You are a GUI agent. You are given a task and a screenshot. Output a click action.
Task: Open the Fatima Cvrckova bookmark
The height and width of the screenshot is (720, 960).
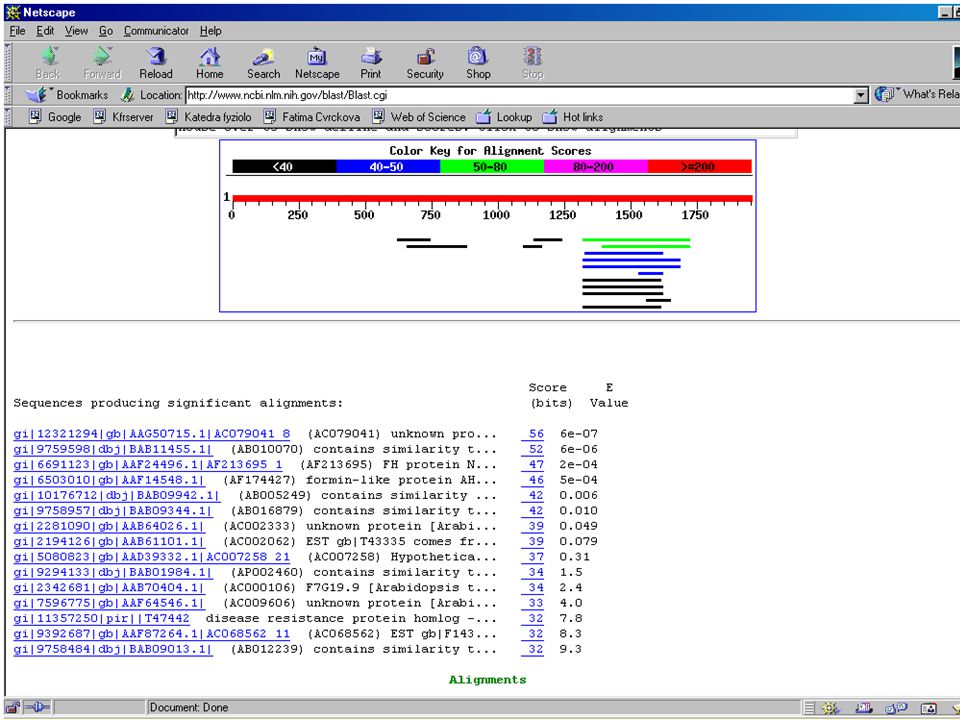pyautogui.click(x=312, y=116)
